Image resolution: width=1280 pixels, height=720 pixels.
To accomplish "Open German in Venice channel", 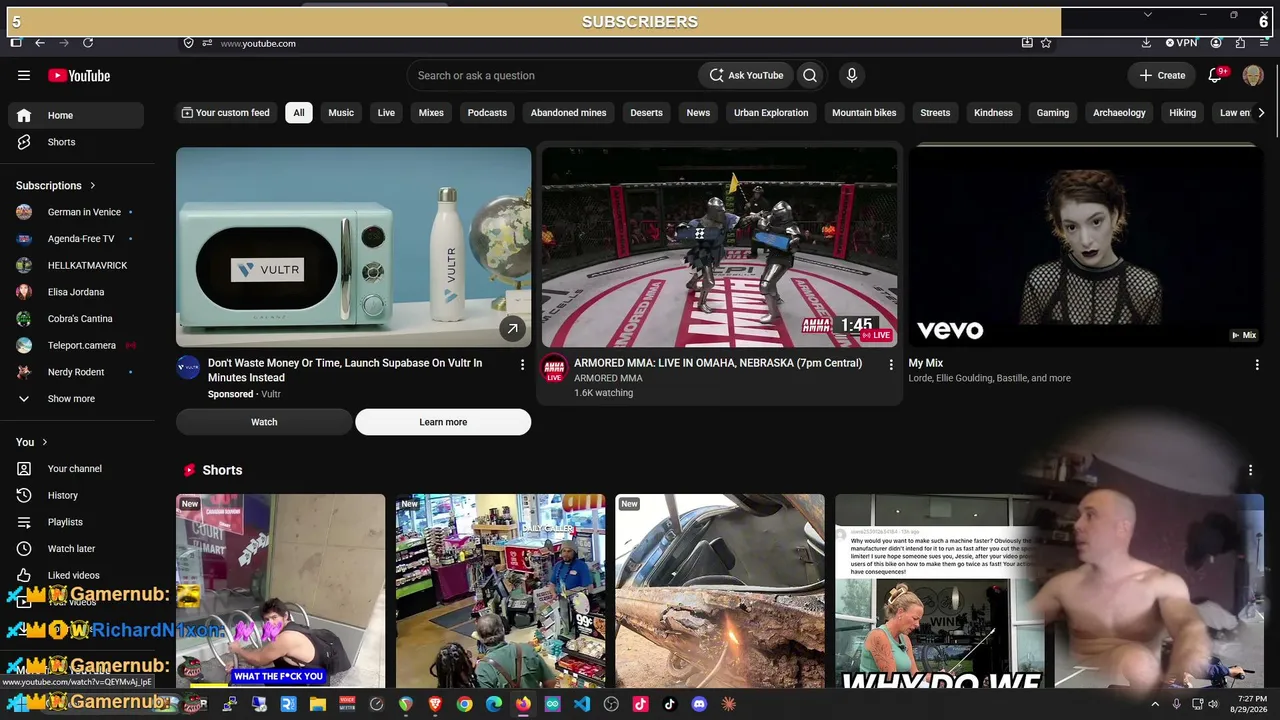I will pos(76,212).
